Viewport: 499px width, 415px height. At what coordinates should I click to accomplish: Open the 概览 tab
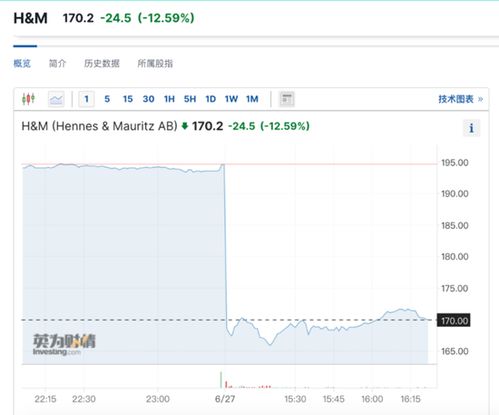click(22, 63)
